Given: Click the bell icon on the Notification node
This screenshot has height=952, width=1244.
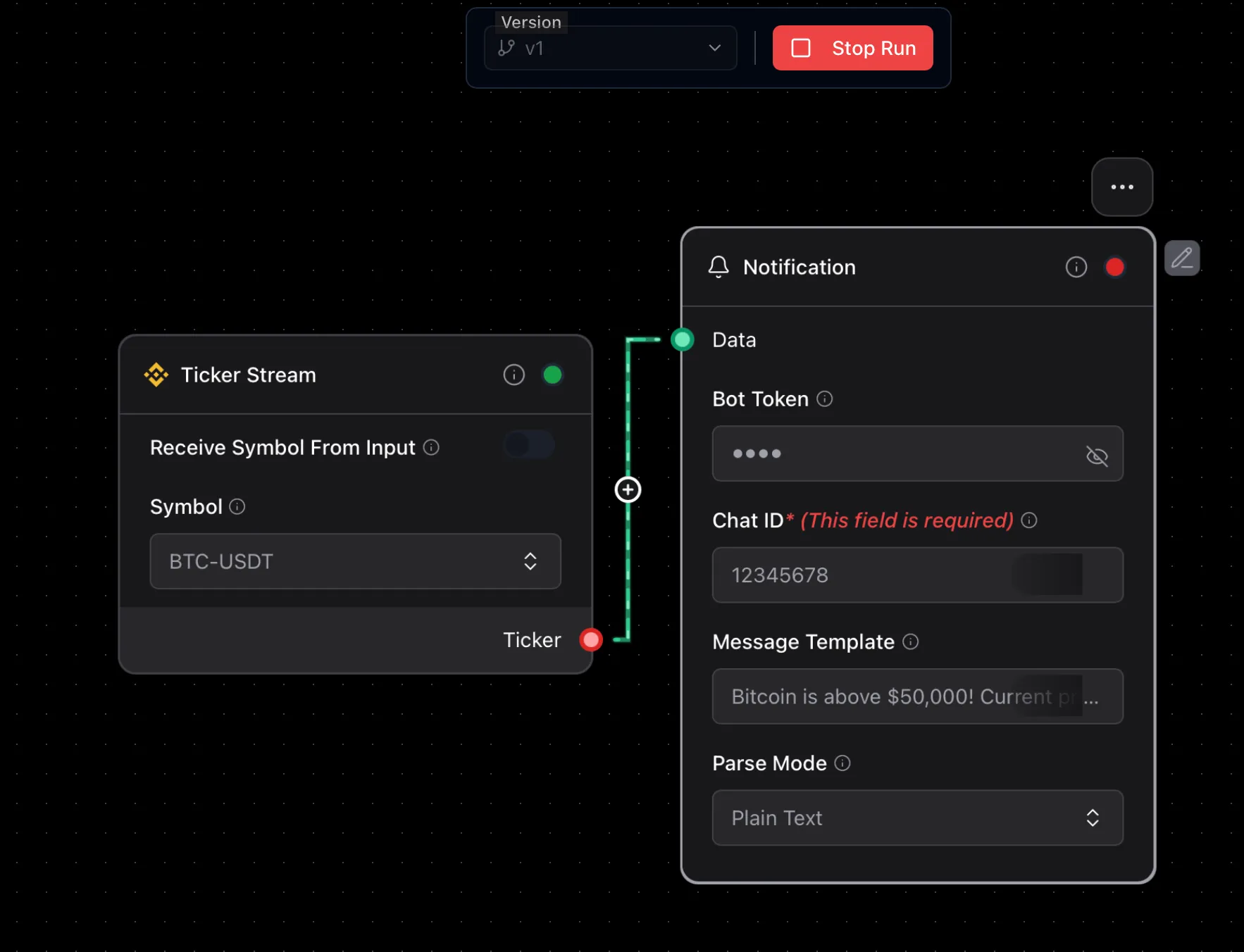Looking at the screenshot, I should coord(719,268).
